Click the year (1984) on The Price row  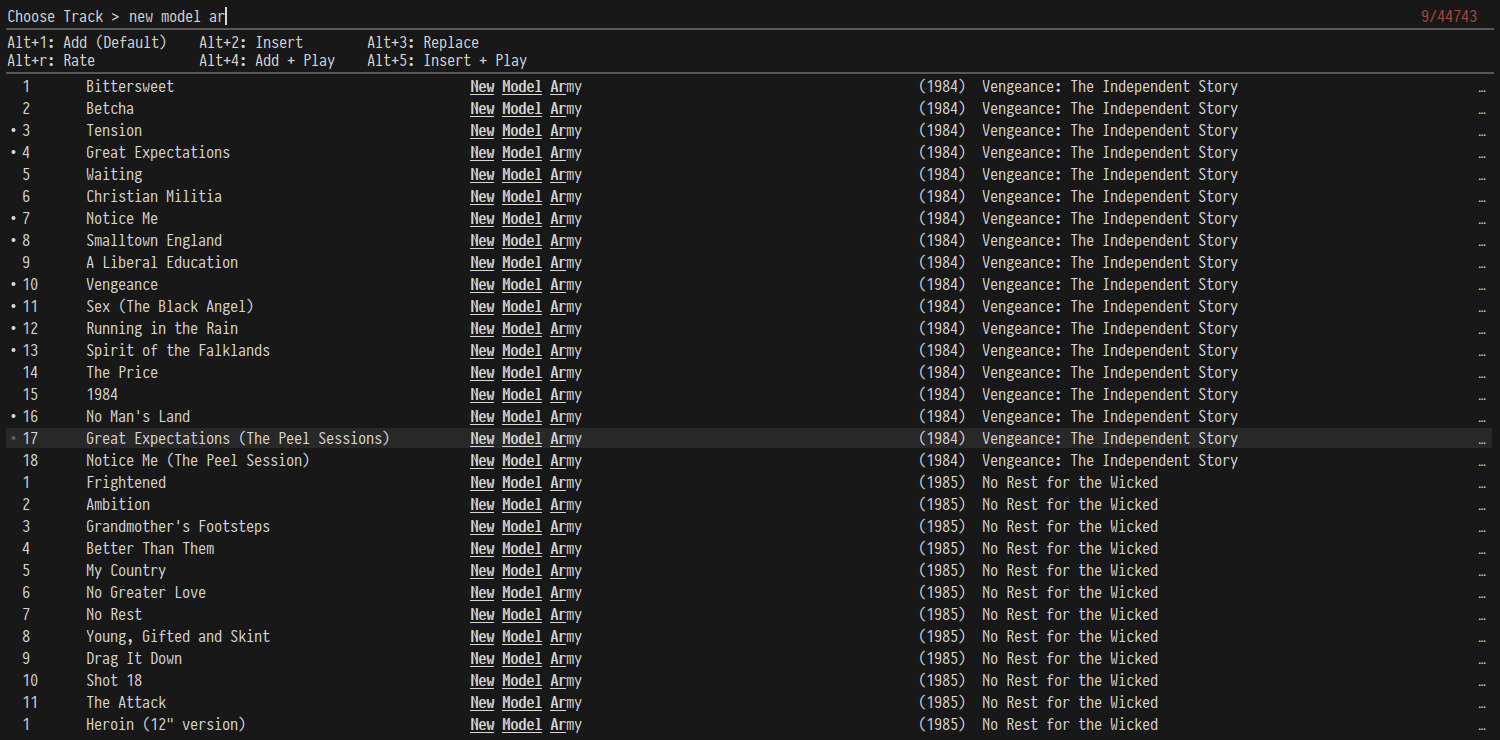(942, 372)
